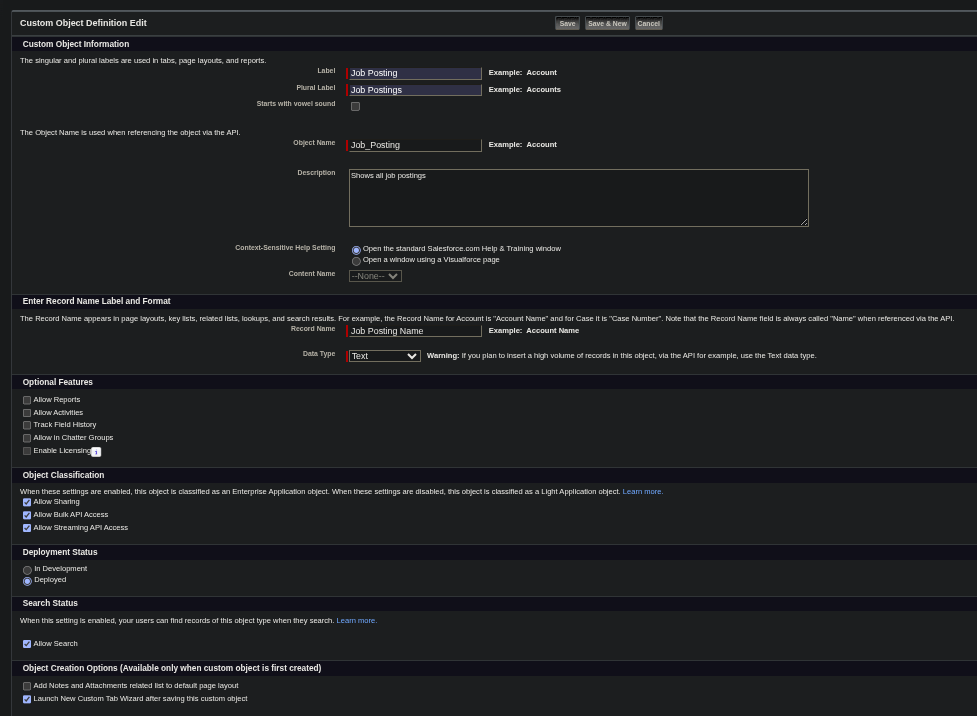
Task: Enable Track Field History
Action: [26, 425]
